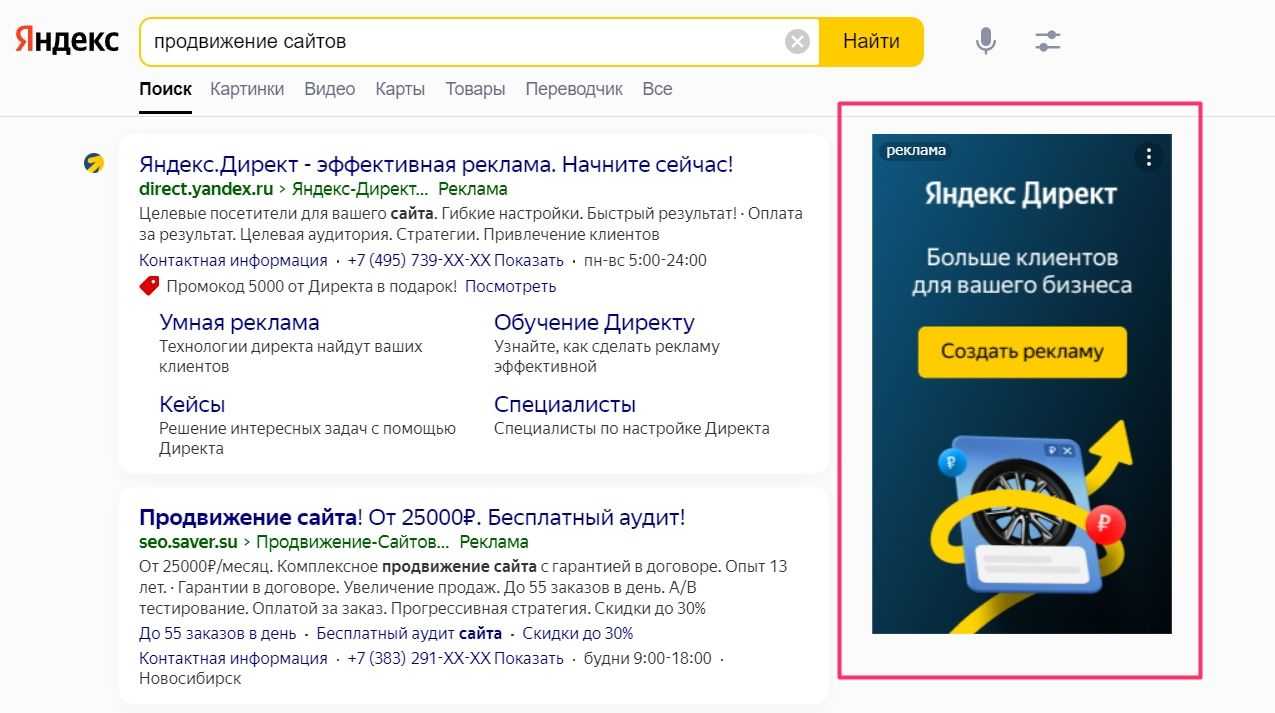1275x713 pixels.
Task: Switch to the Видео tab
Action: [x=329, y=89]
